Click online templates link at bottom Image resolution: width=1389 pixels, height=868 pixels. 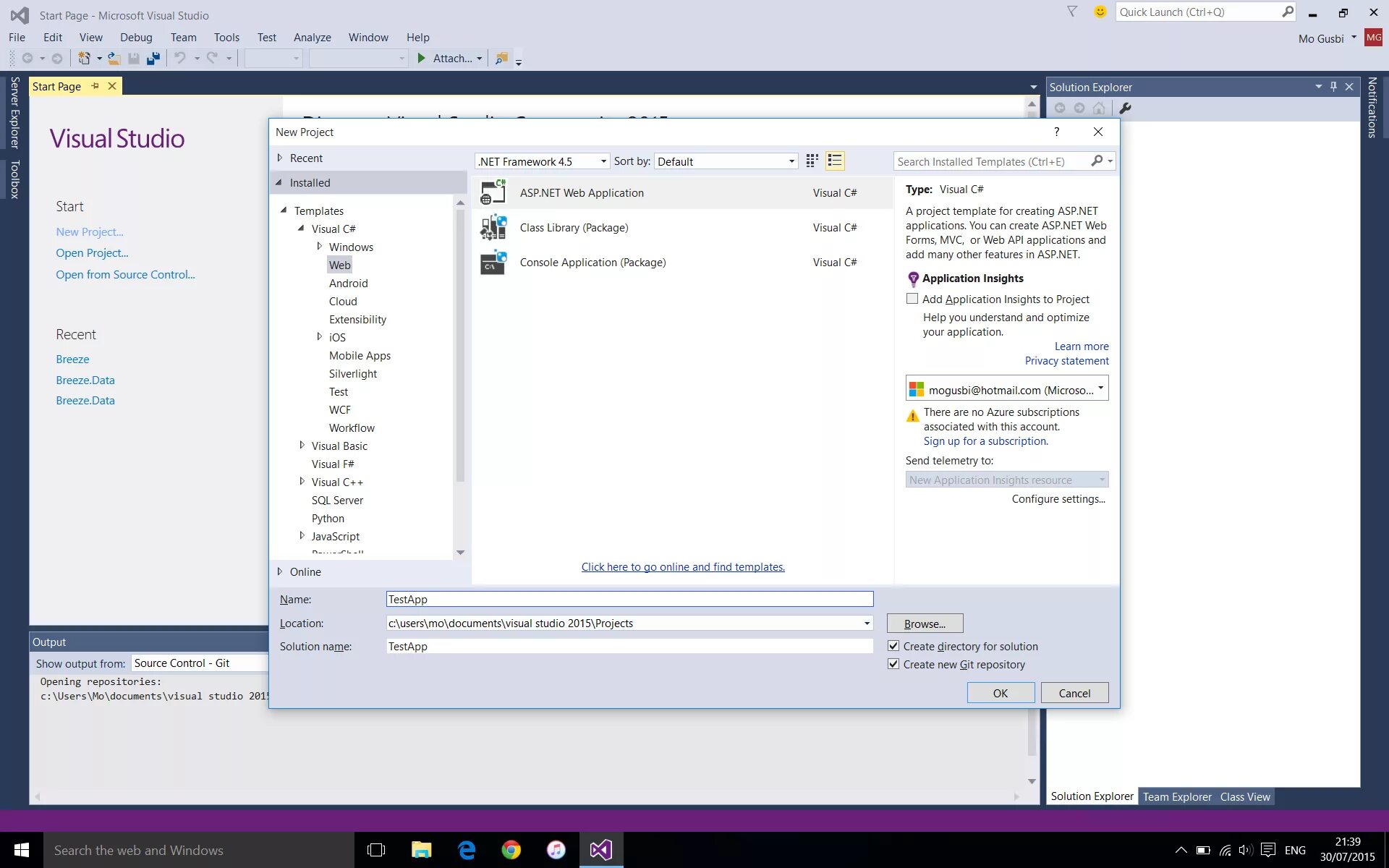point(683,567)
